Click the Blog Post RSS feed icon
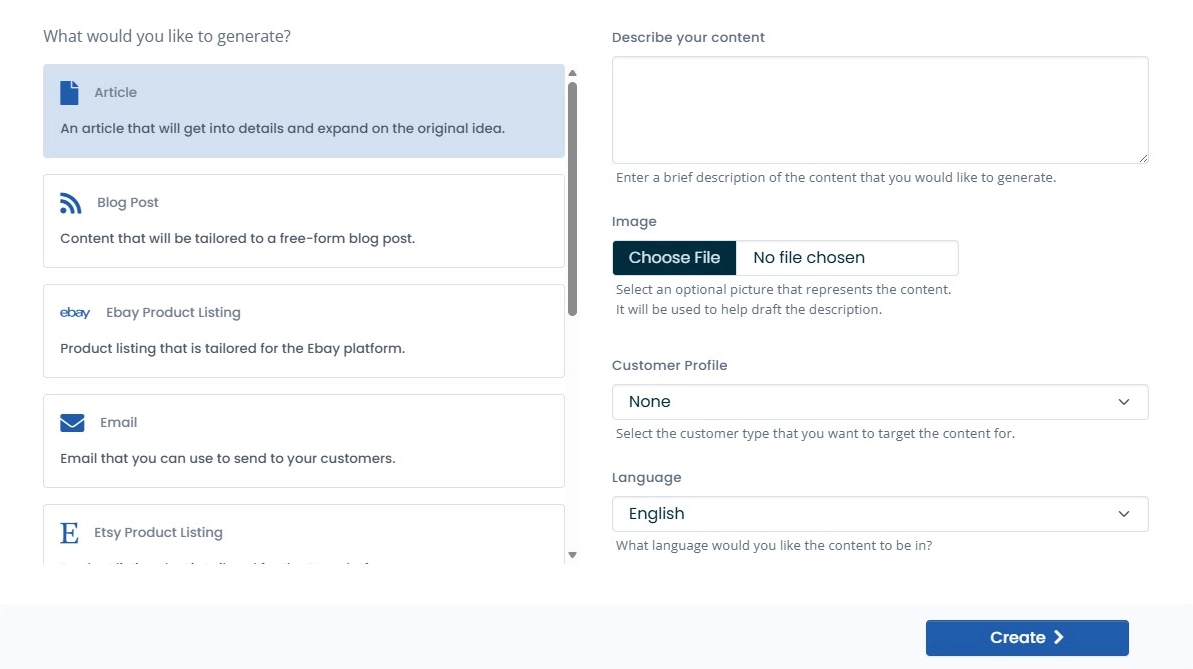 click(x=70, y=201)
